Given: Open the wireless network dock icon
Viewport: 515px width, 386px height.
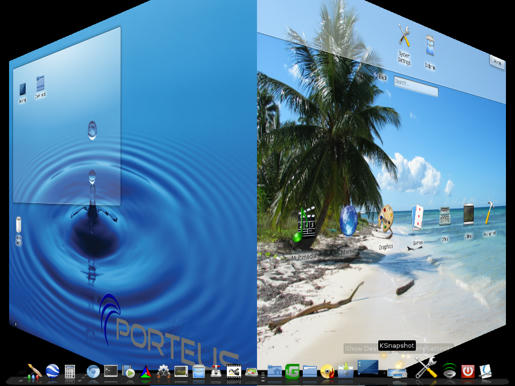Looking at the screenshot, I should tap(449, 371).
